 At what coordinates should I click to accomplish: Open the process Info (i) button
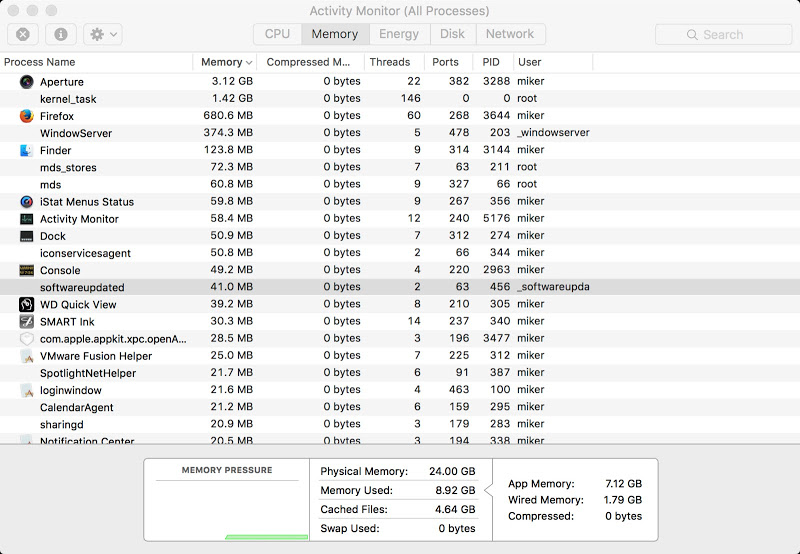[x=61, y=34]
